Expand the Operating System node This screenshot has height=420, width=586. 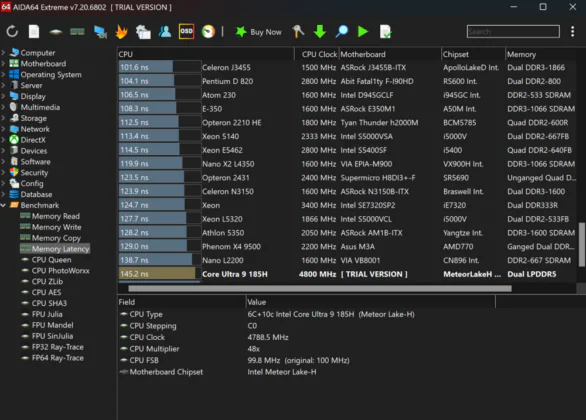[3, 74]
